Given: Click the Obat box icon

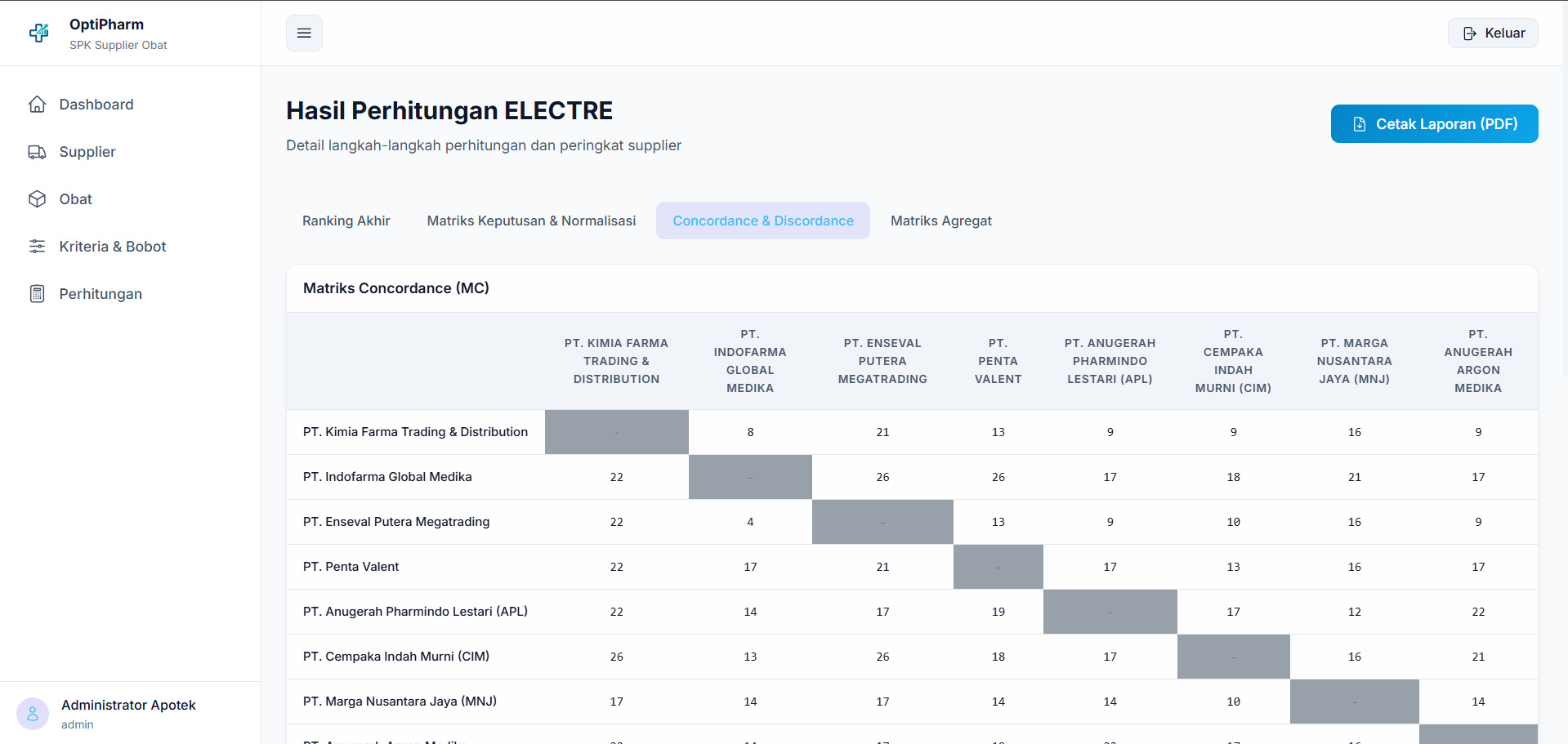Looking at the screenshot, I should [37, 199].
